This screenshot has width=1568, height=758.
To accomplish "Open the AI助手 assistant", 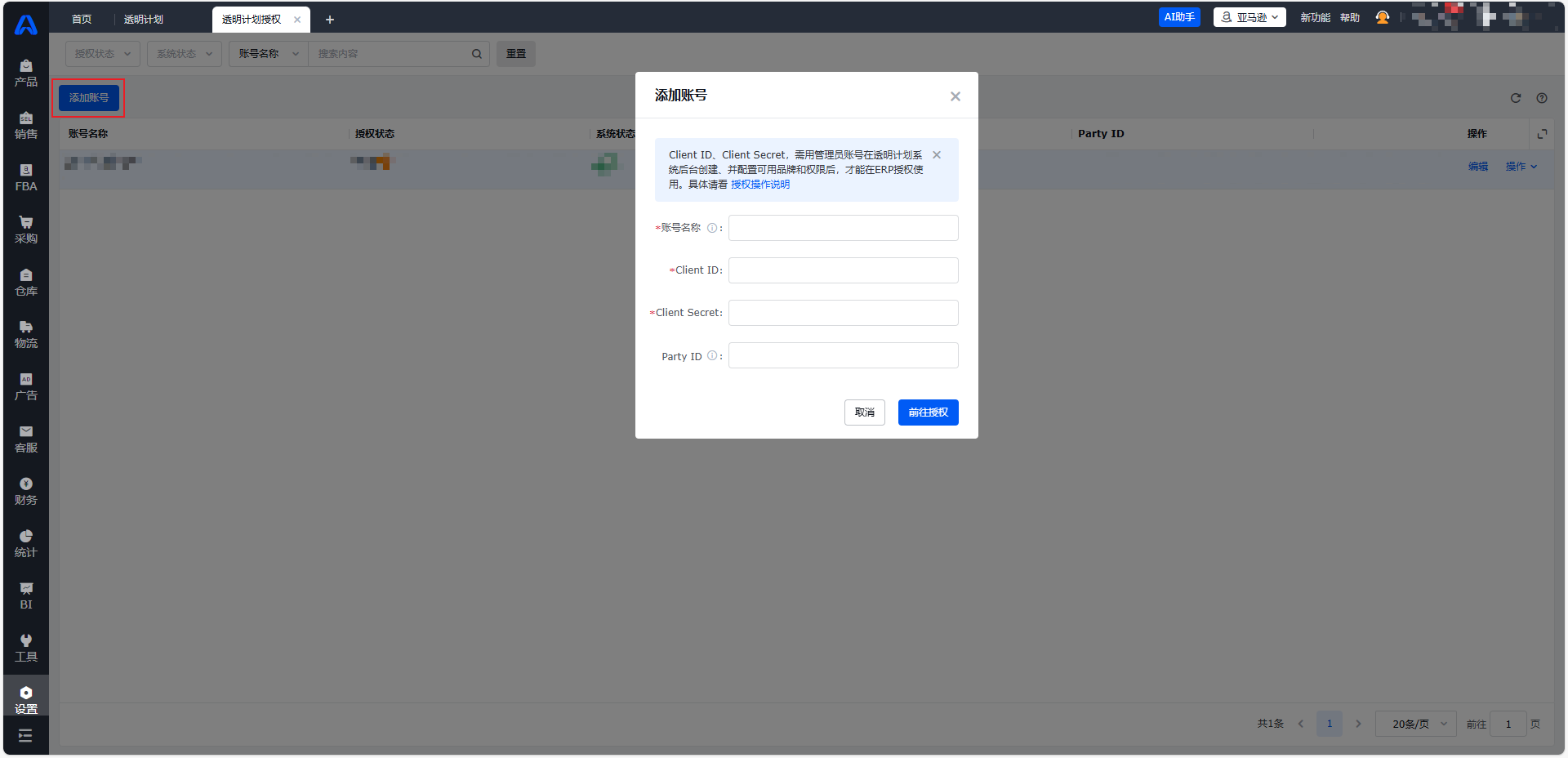I will [1178, 17].
